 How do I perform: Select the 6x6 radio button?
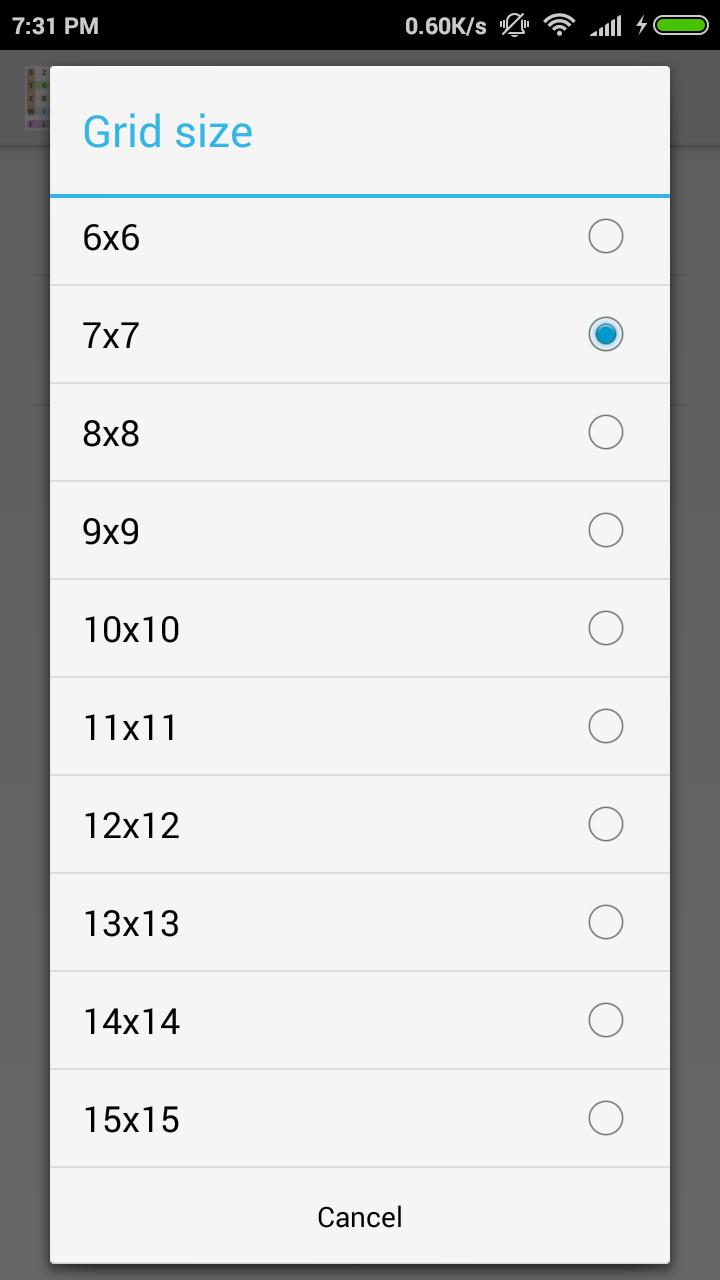[605, 237]
